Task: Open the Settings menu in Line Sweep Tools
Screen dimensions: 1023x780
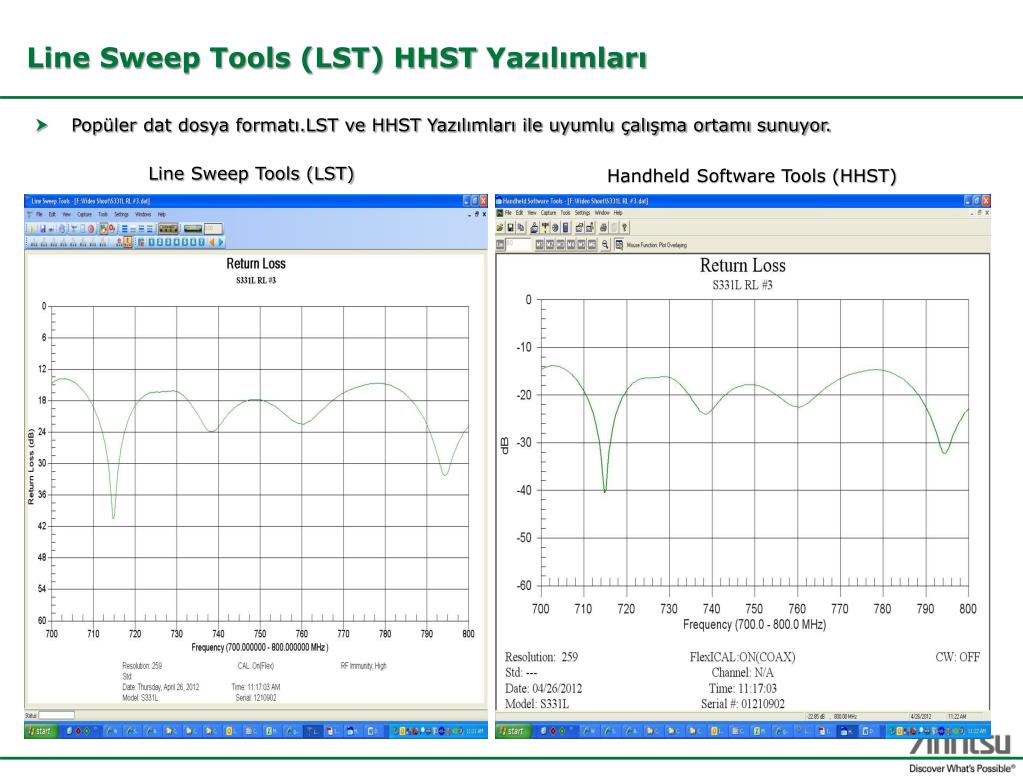Action: 121,215
